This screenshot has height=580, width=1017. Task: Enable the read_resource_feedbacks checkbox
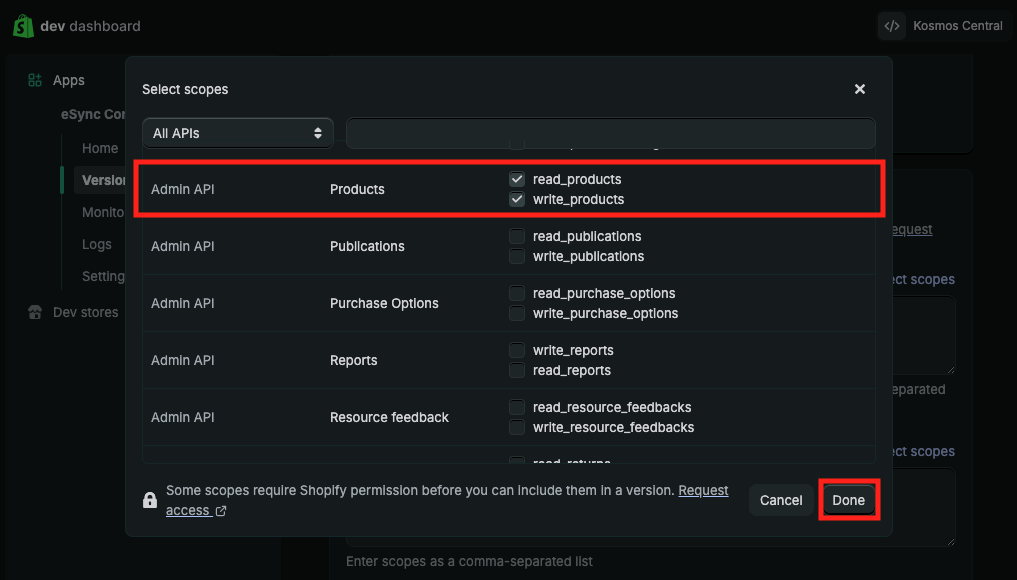click(x=517, y=408)
